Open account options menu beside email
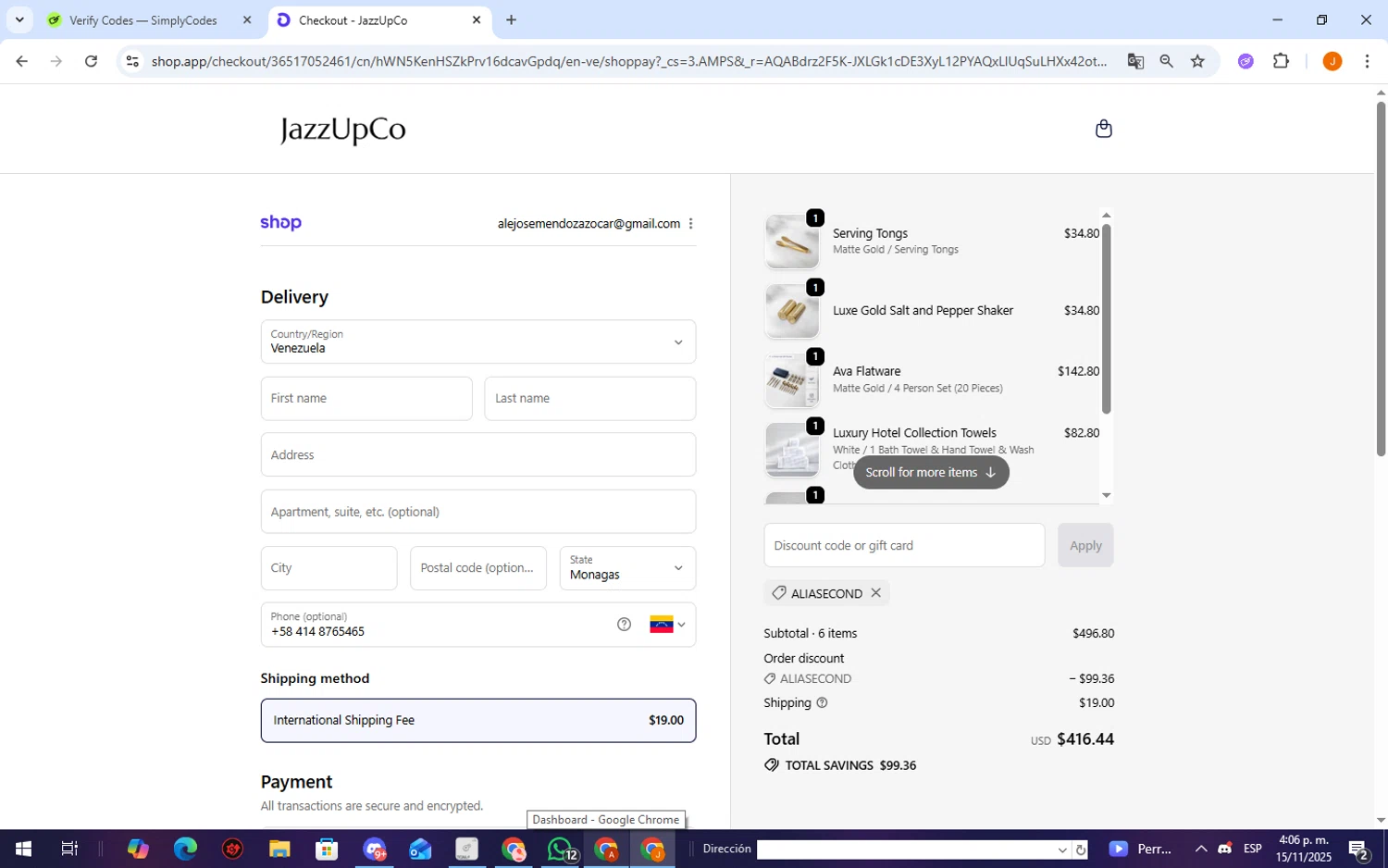This screenshot has height=868, width=1388. (690, 224)
